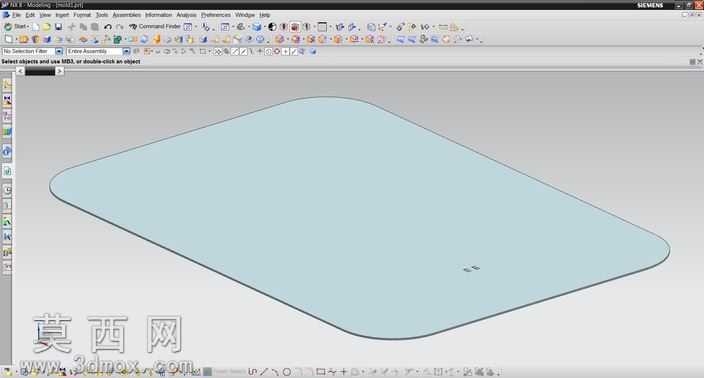Open the Constraint Navigator resource tab
The image size is (704, 378).
click(x=7, y=101)
